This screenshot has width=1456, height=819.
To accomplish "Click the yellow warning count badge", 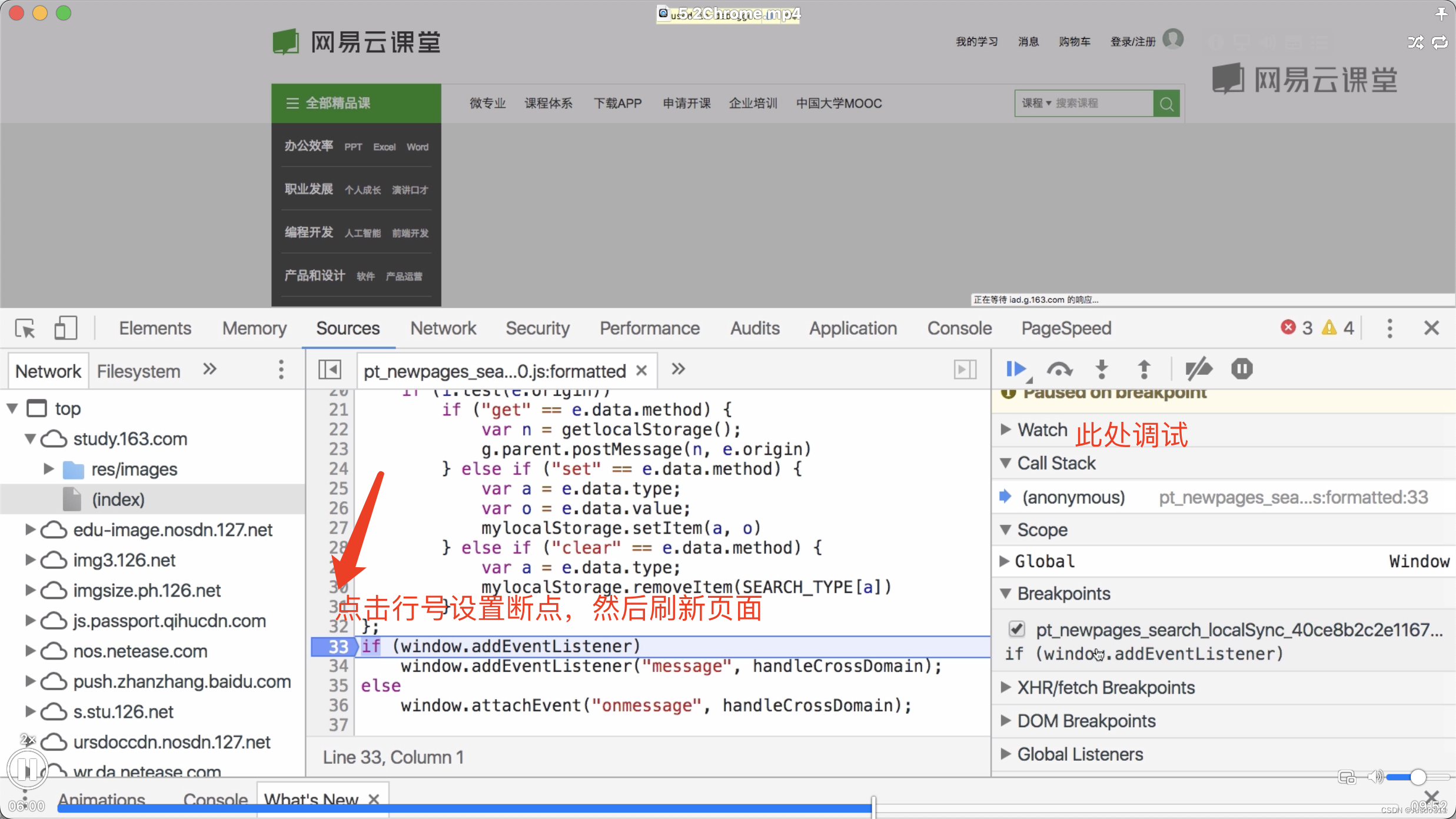I will pyautogui.click(x=1338, y=328).
